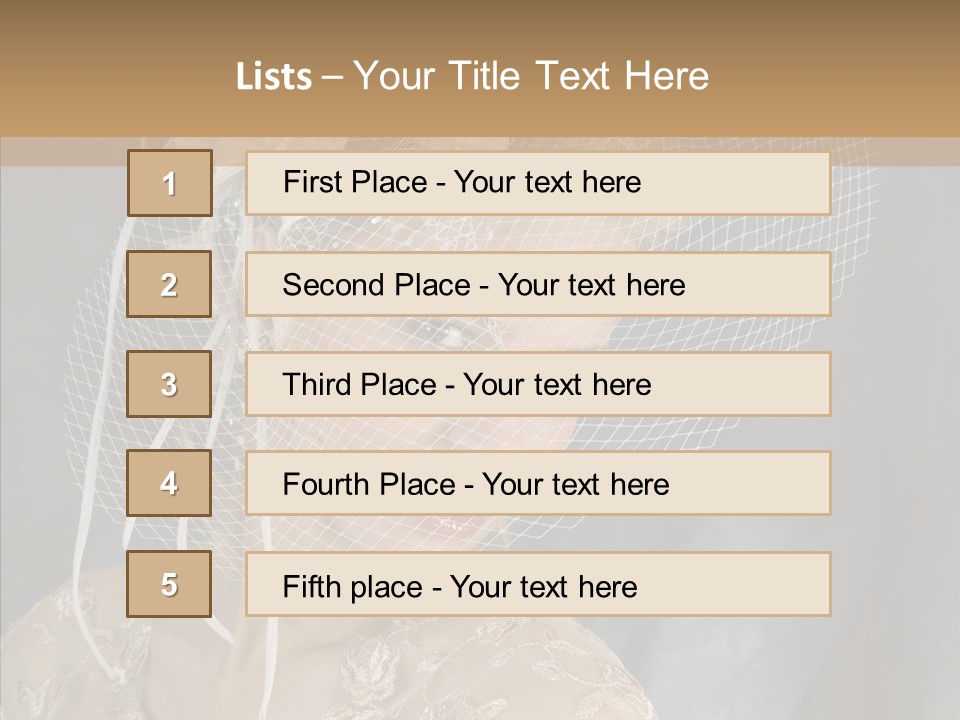Screen dimensions: 960x720
Task: Click the bold word Lists in title
Action: (x=273, y=77)
